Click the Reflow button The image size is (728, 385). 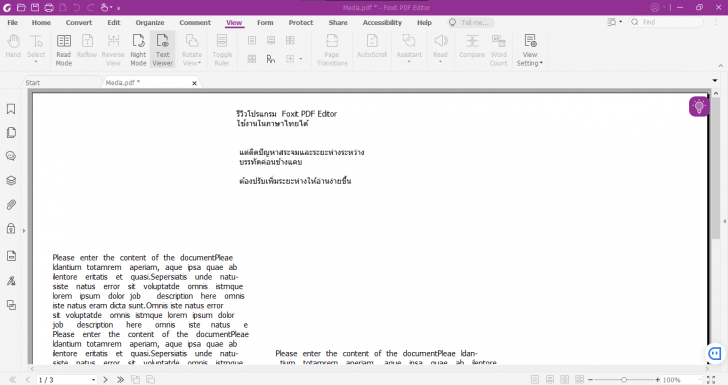87,46
